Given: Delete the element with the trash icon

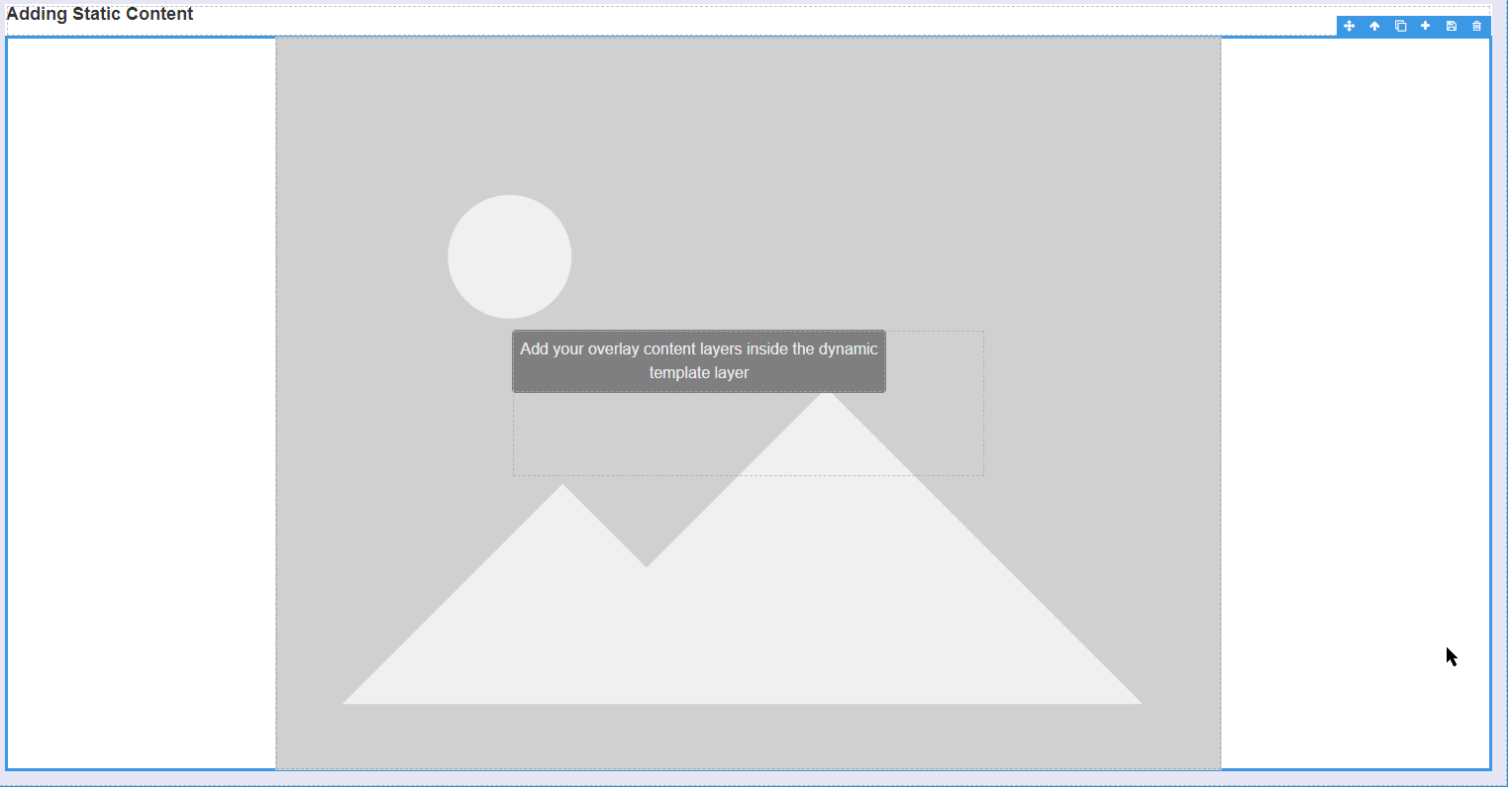Looking at the screenshot, I should [1475, 26].
